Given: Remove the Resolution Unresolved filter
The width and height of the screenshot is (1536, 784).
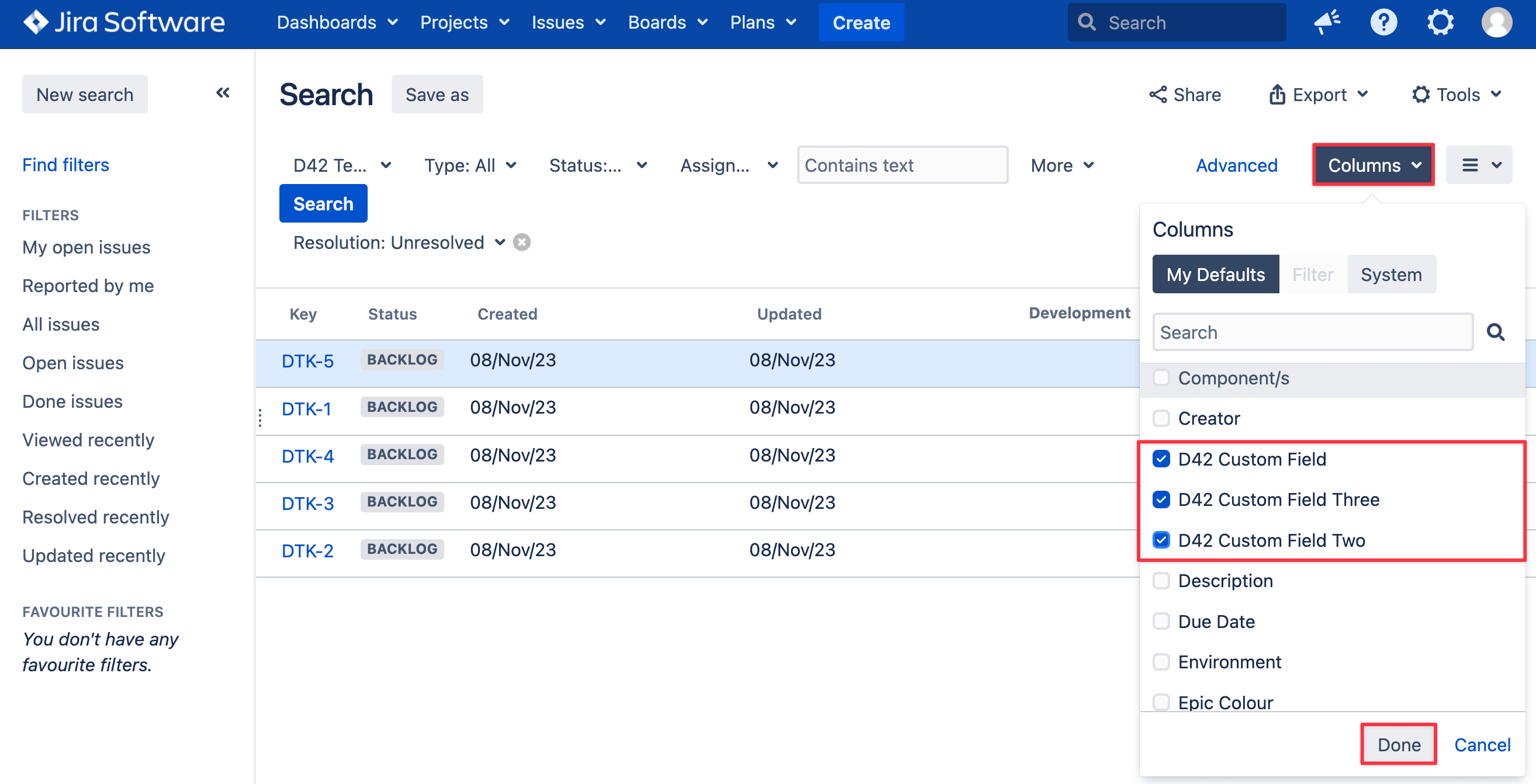Looking at the screenshot, I should [522, 242].
